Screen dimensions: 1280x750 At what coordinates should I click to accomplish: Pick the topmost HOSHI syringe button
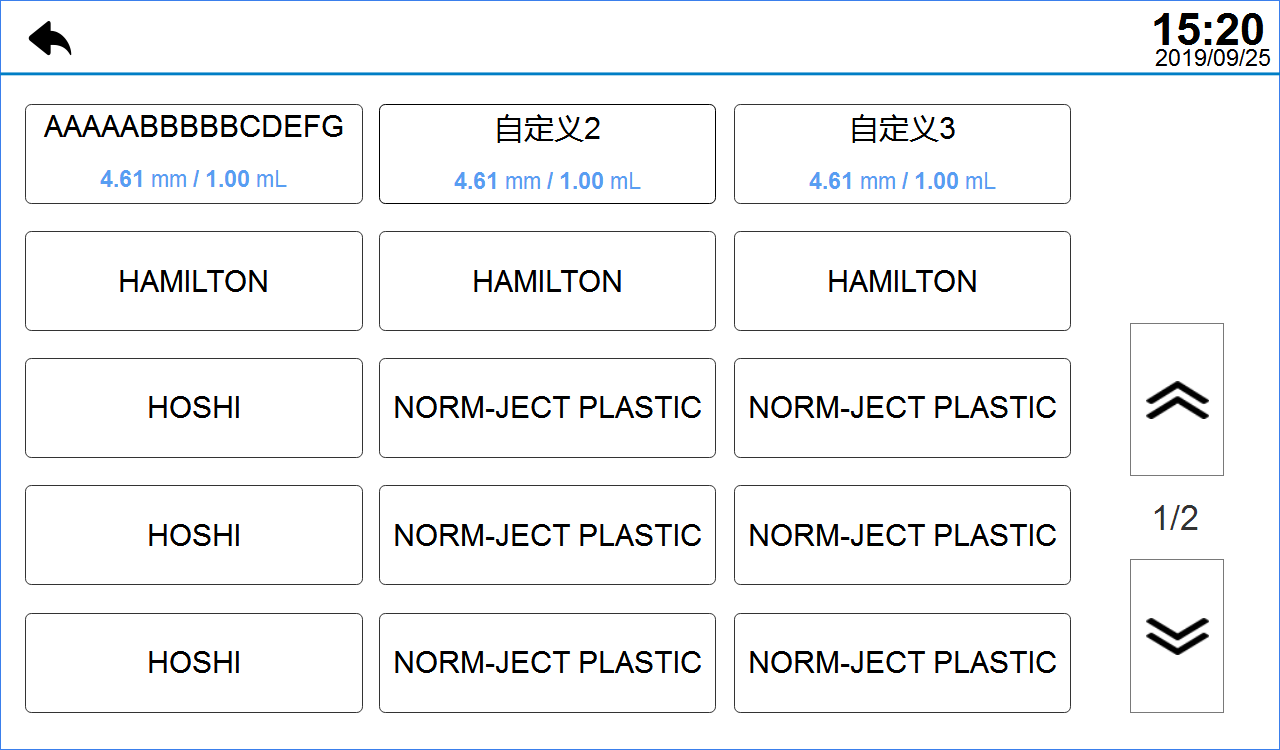click(194, 408)
